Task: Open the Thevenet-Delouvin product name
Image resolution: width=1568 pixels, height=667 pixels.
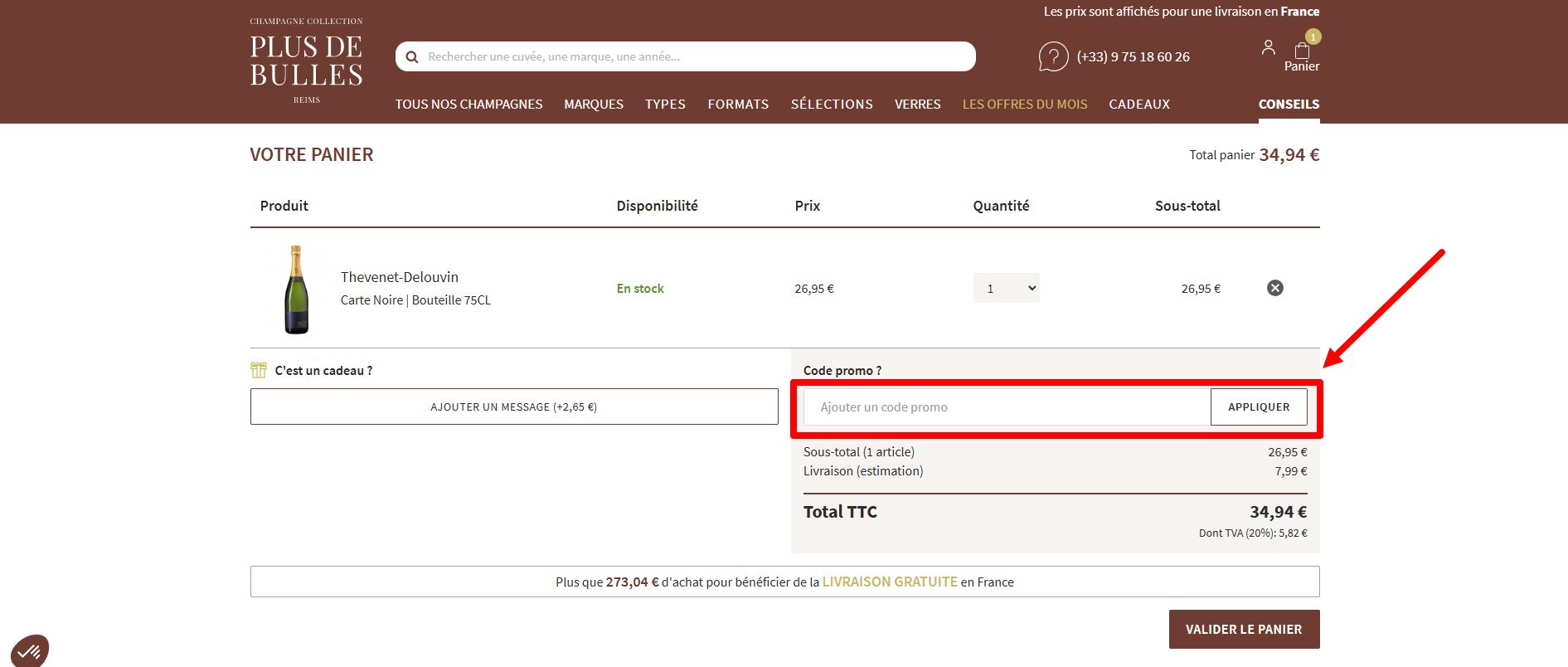Action: pos(400,277)
